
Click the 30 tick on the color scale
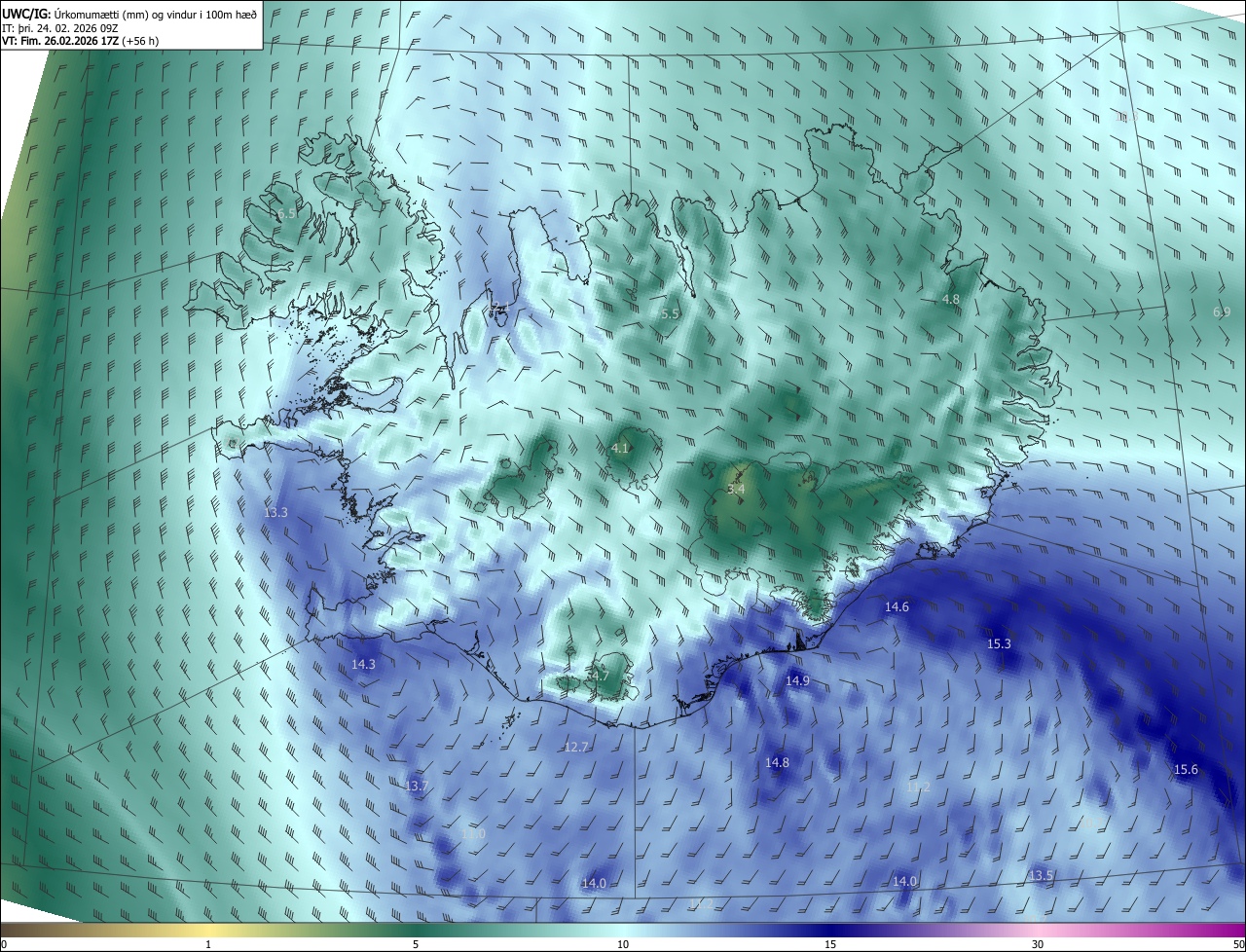(x=1038, y=944)
